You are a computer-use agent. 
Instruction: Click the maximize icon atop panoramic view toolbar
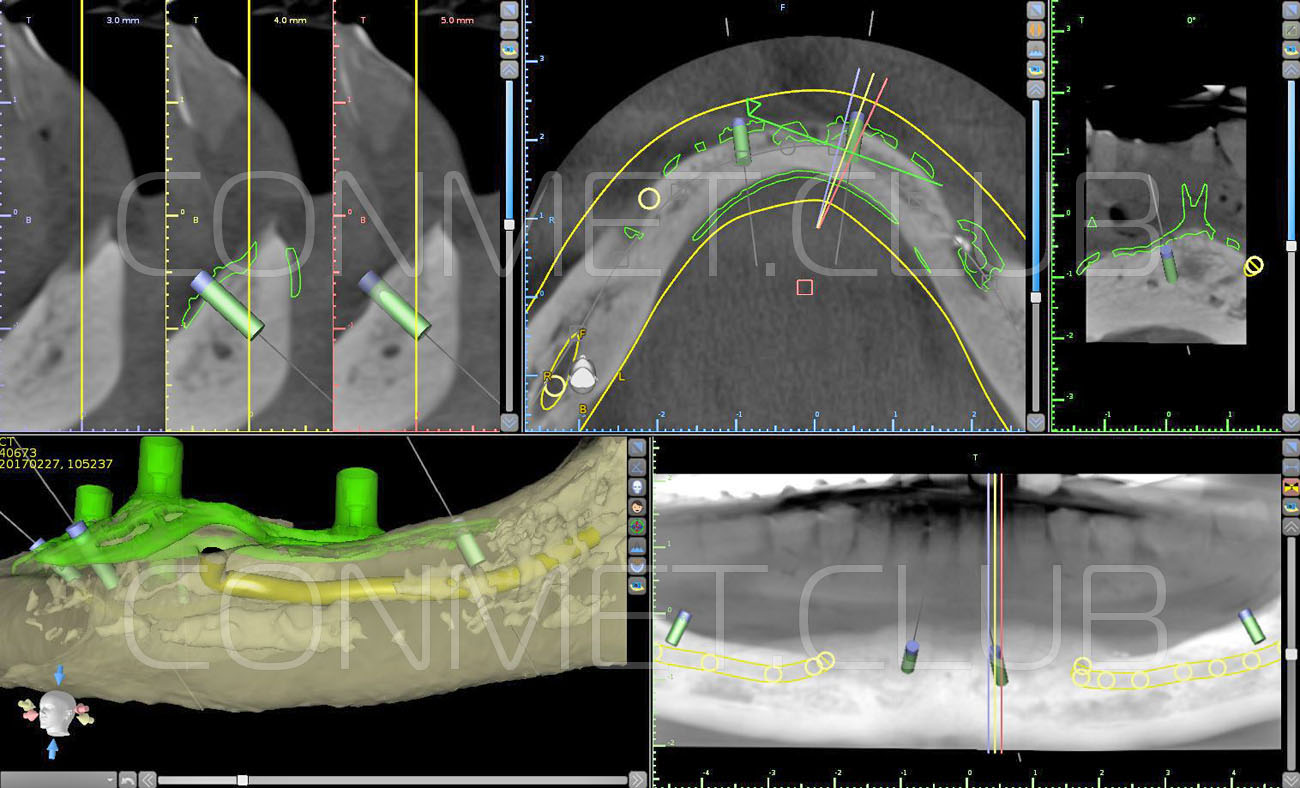pyautogui.click(x=1291, y=445)
